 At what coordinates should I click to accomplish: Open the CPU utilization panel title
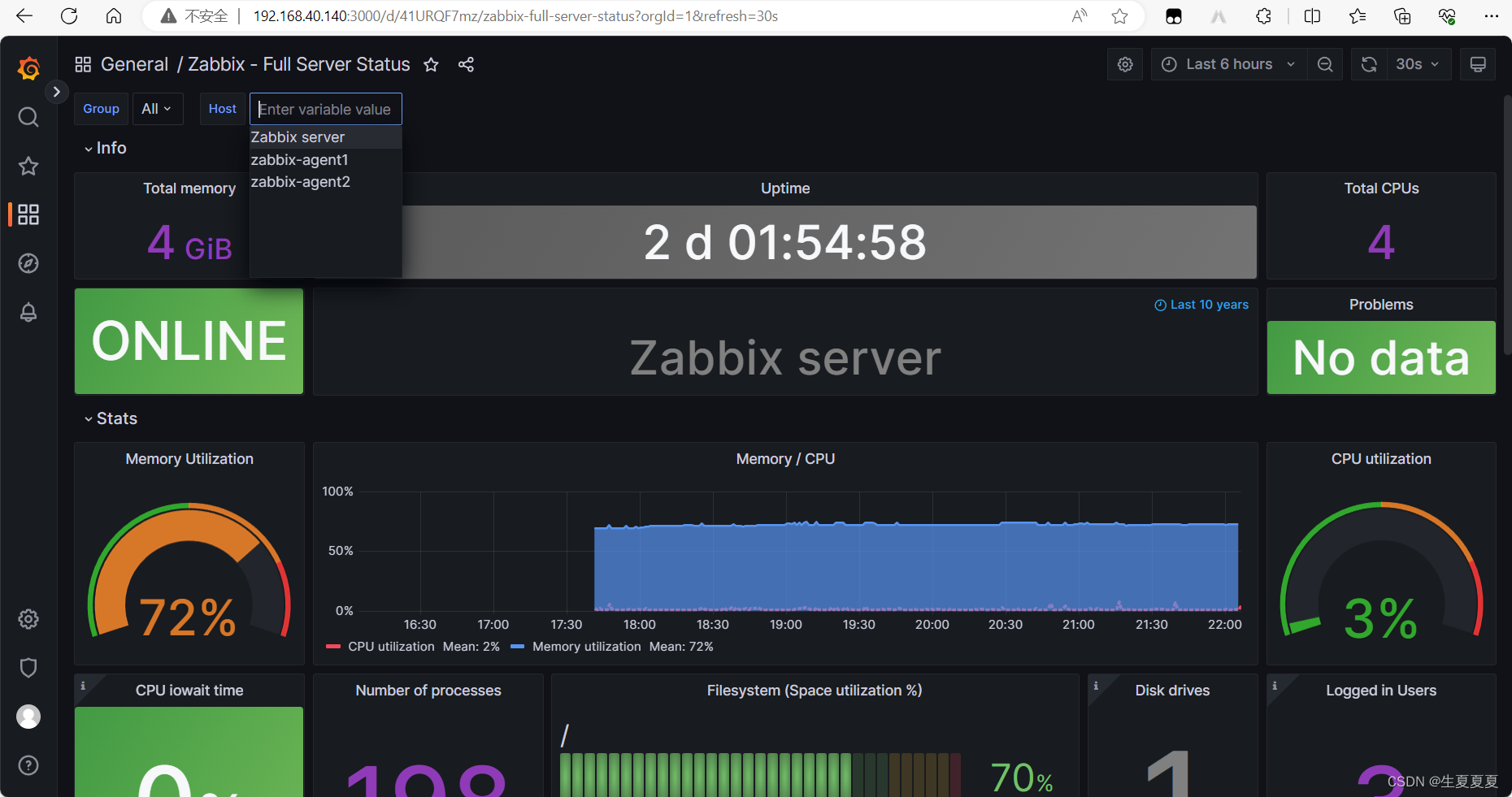(1381, 459)
